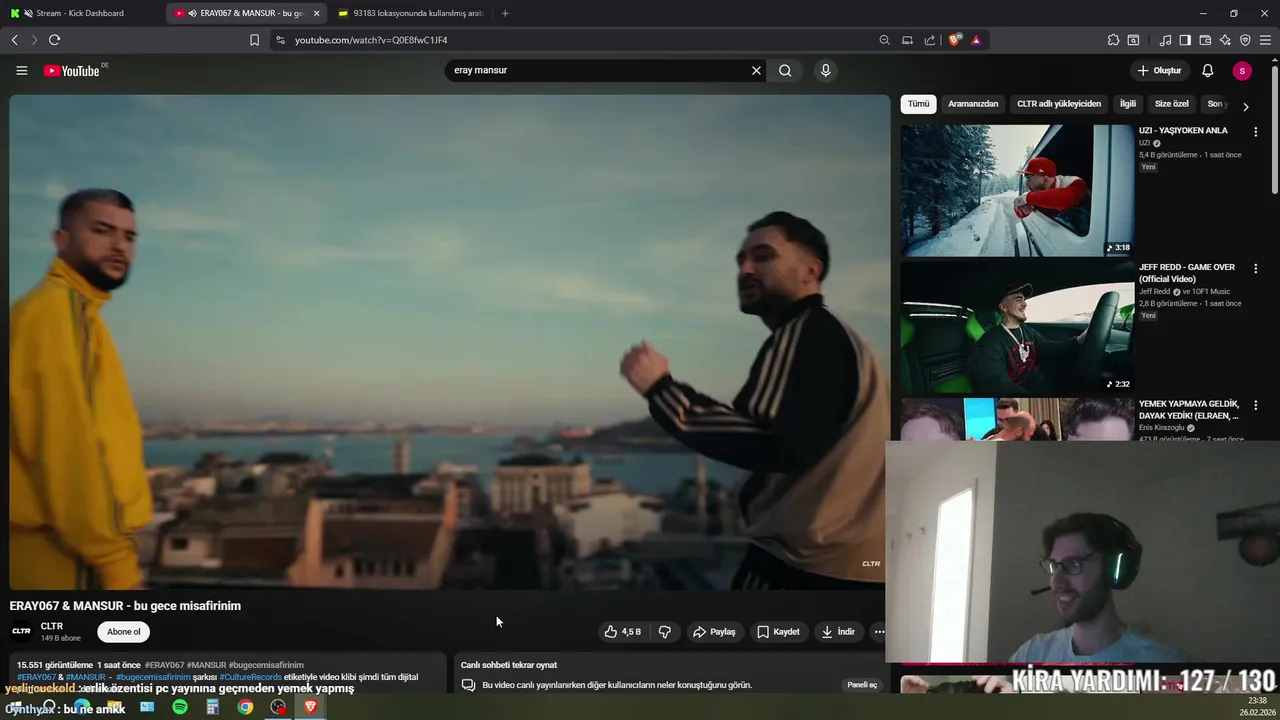Open the browser extensions puzzle icon
The image size is (1280, 720).
[x=1113, y=40]
